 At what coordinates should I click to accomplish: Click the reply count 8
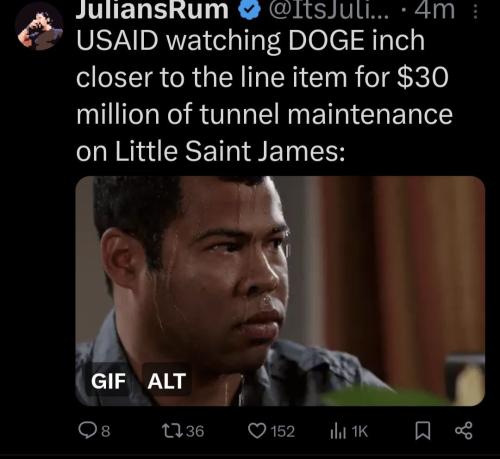click(105, 431)
